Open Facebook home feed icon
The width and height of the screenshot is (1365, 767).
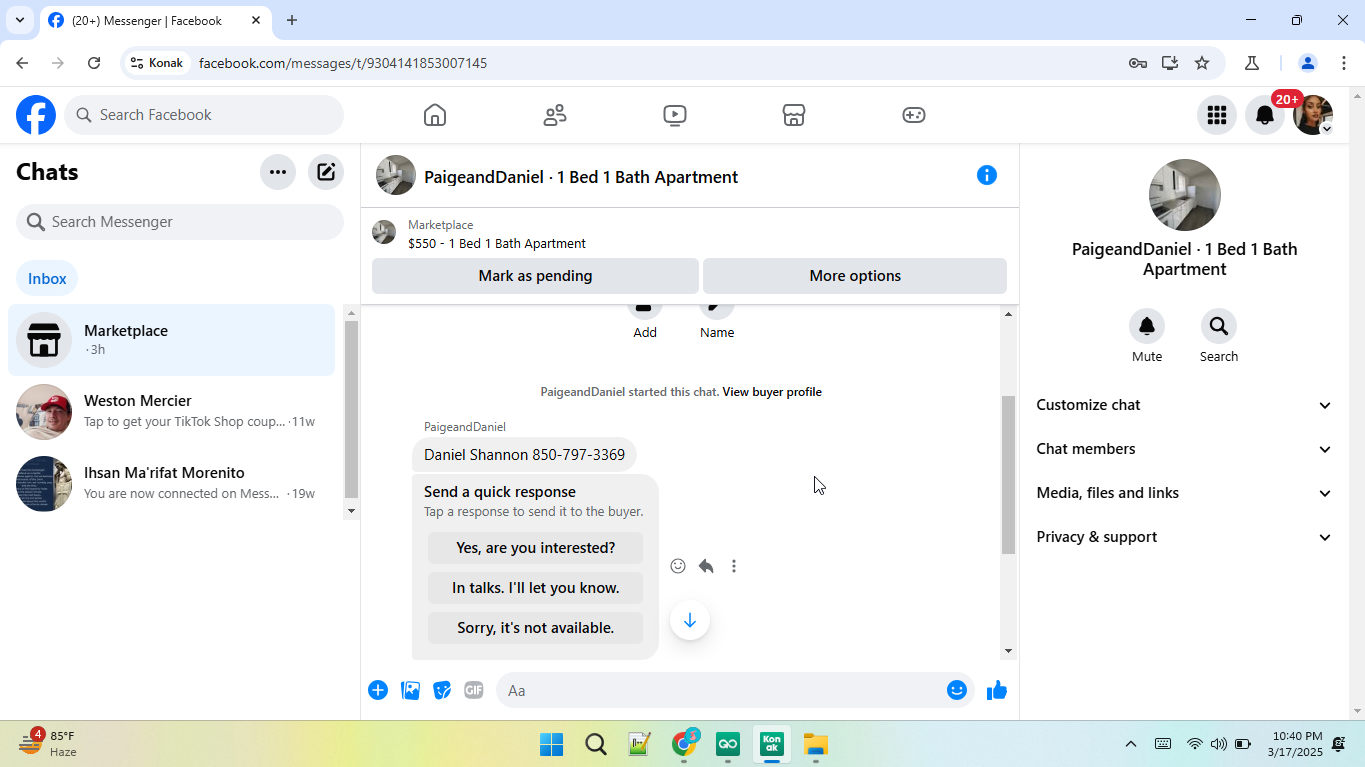435,115
